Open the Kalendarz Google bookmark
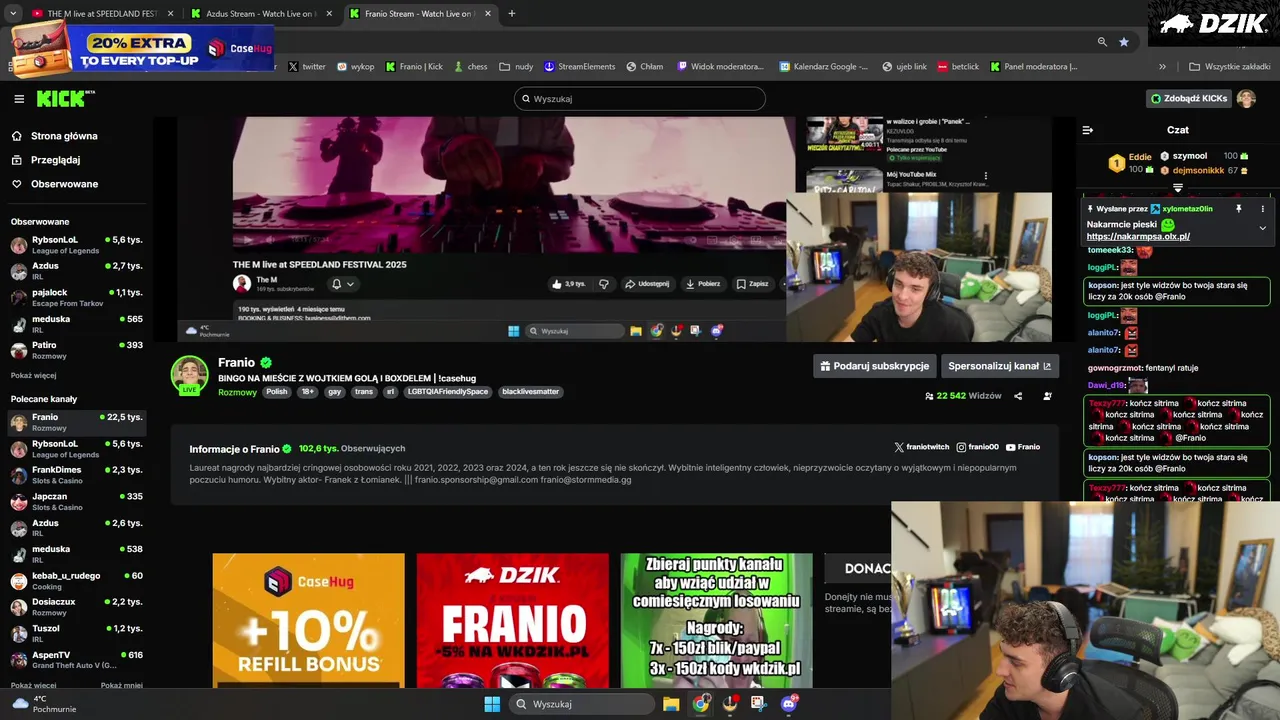 click(x=823, y=67)
